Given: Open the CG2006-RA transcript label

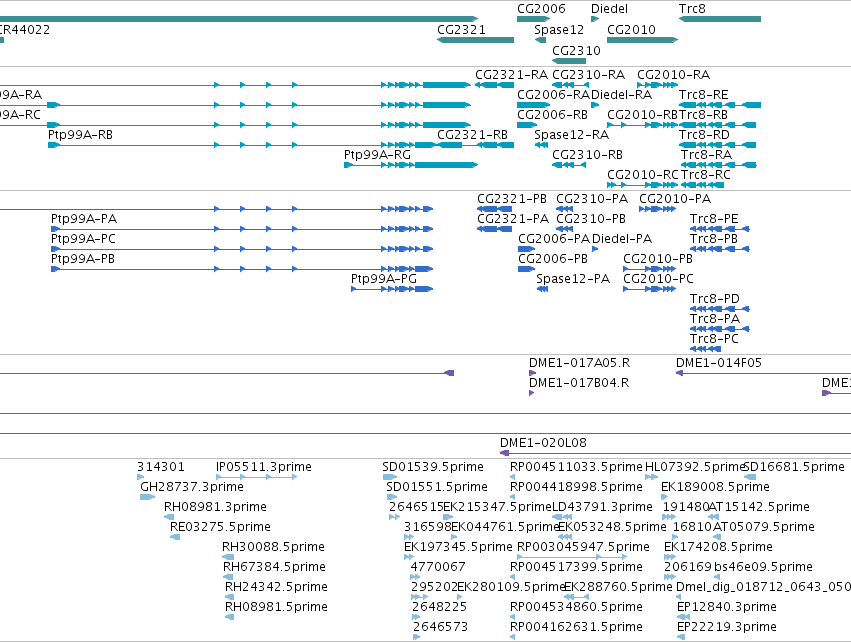Looking at the screenshot, I should (x=553, y=94).
